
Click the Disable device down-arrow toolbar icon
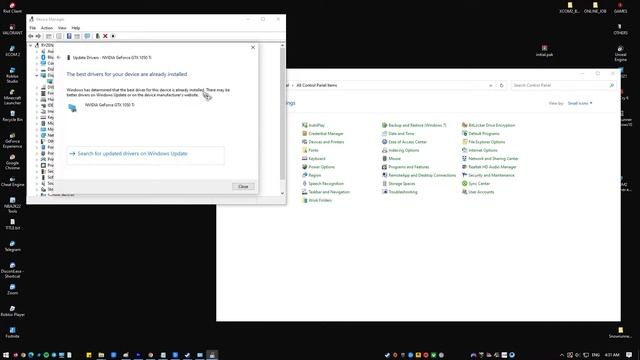pos(113,36)
